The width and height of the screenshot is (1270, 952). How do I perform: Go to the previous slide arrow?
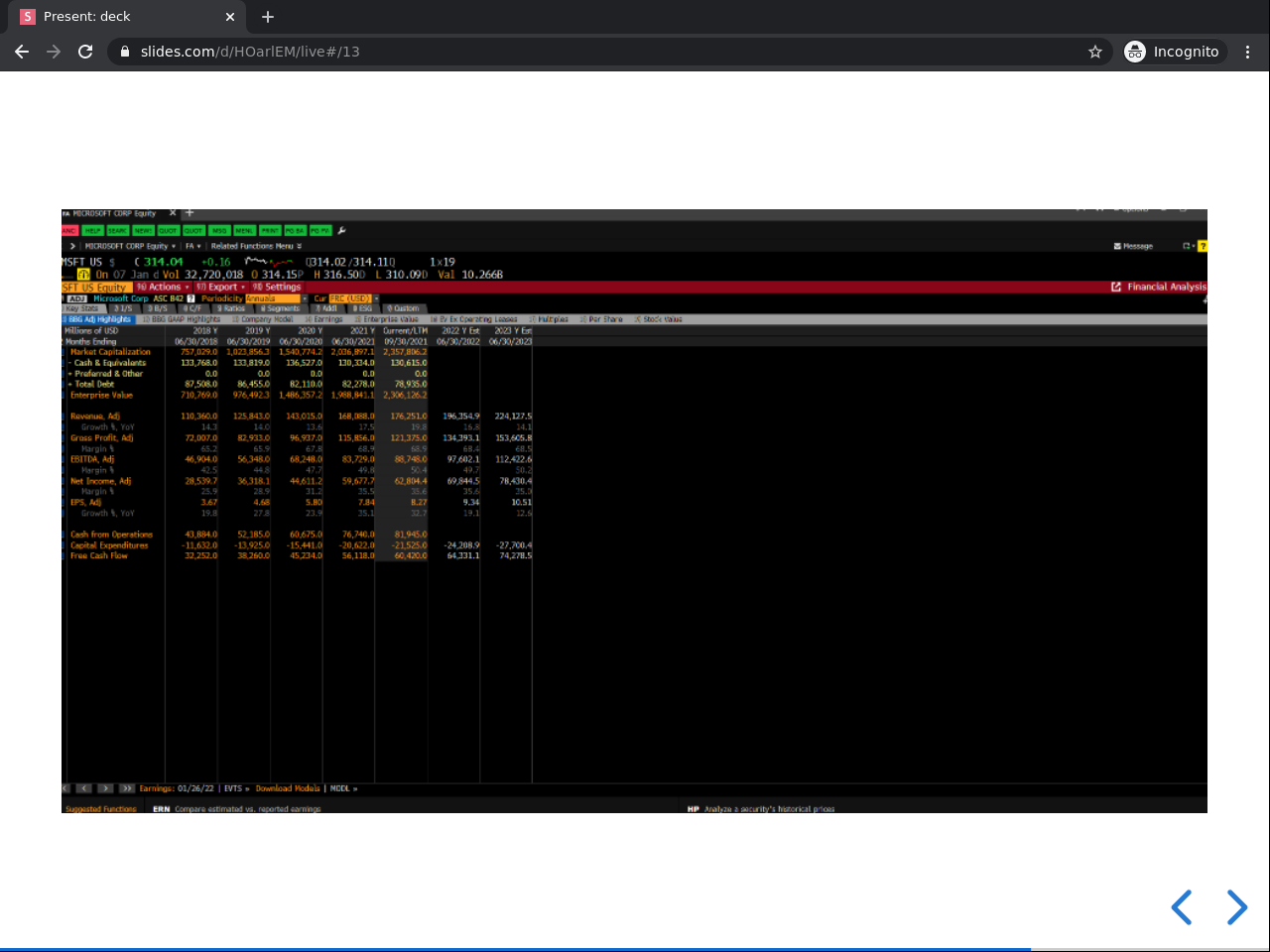click(x=1181, y=907)
